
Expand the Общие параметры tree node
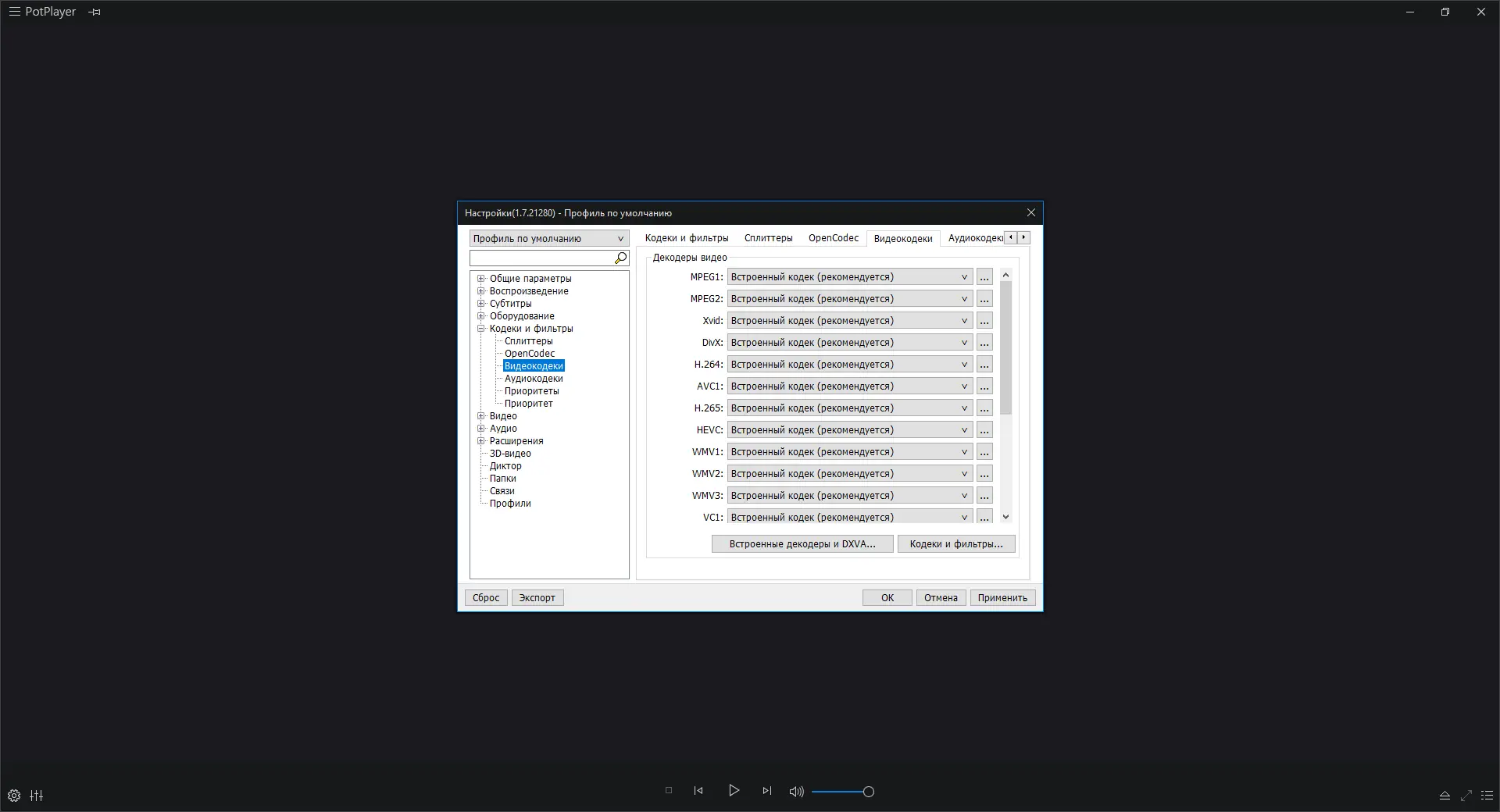(x=481, y=279)
